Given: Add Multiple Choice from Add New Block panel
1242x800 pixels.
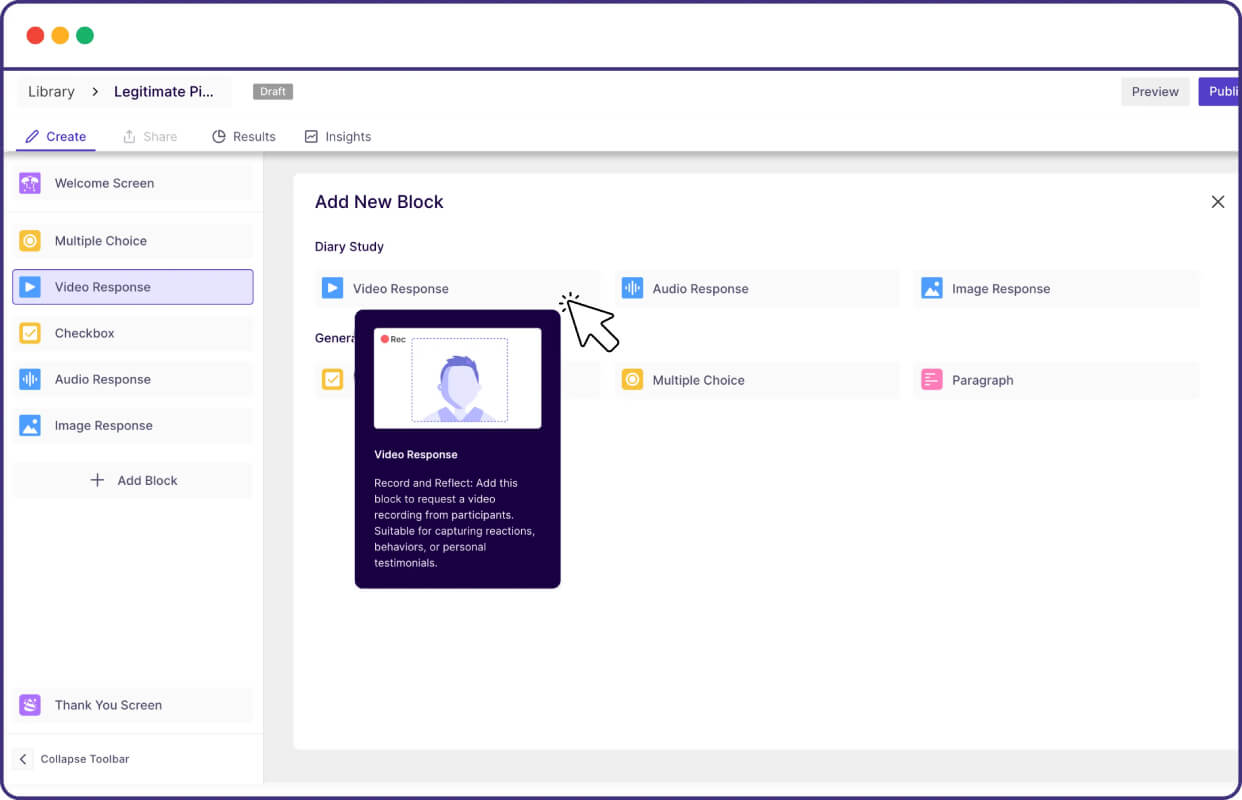Looking at the screenshot, I should (x=757, y=380).
